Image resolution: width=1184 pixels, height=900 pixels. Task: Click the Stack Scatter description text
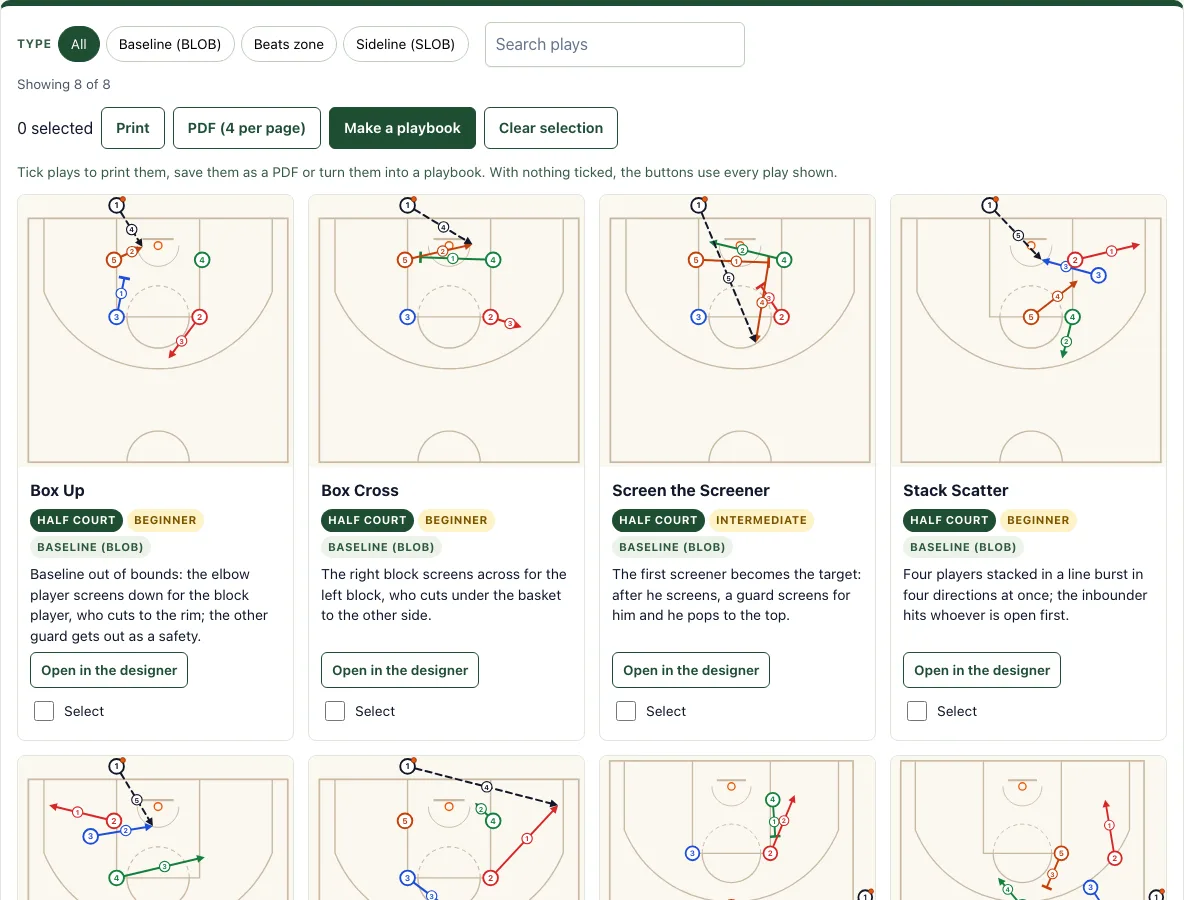(x=1025, y=595)
